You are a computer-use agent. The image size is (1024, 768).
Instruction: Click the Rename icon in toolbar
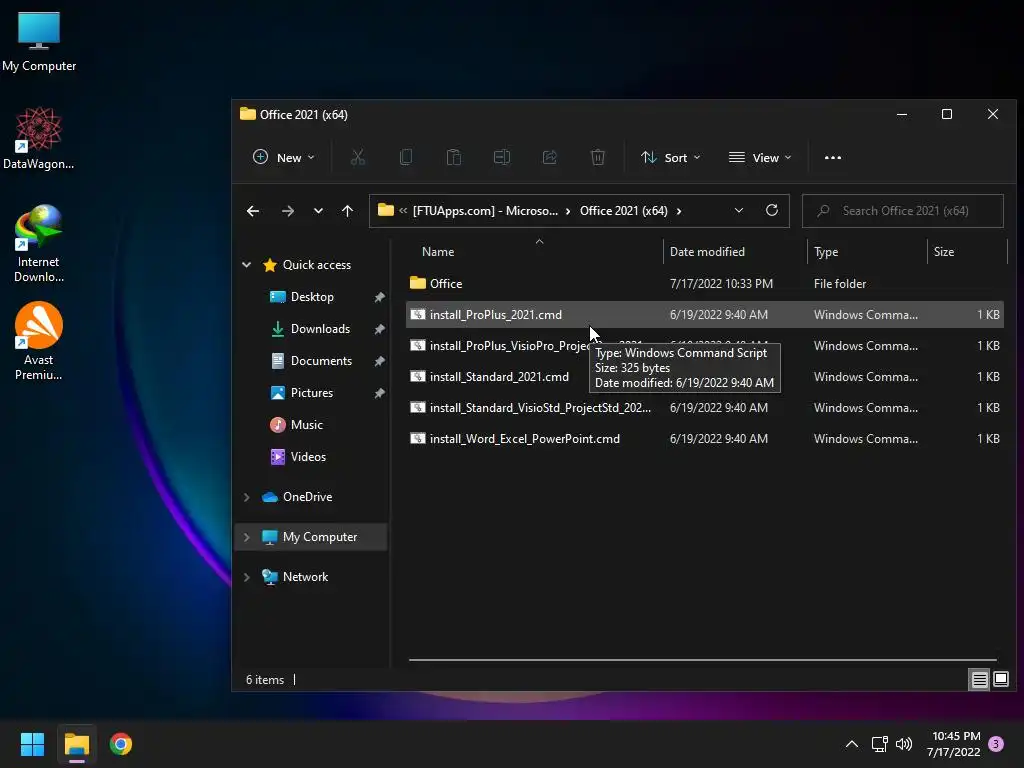[x=502, y=157]
